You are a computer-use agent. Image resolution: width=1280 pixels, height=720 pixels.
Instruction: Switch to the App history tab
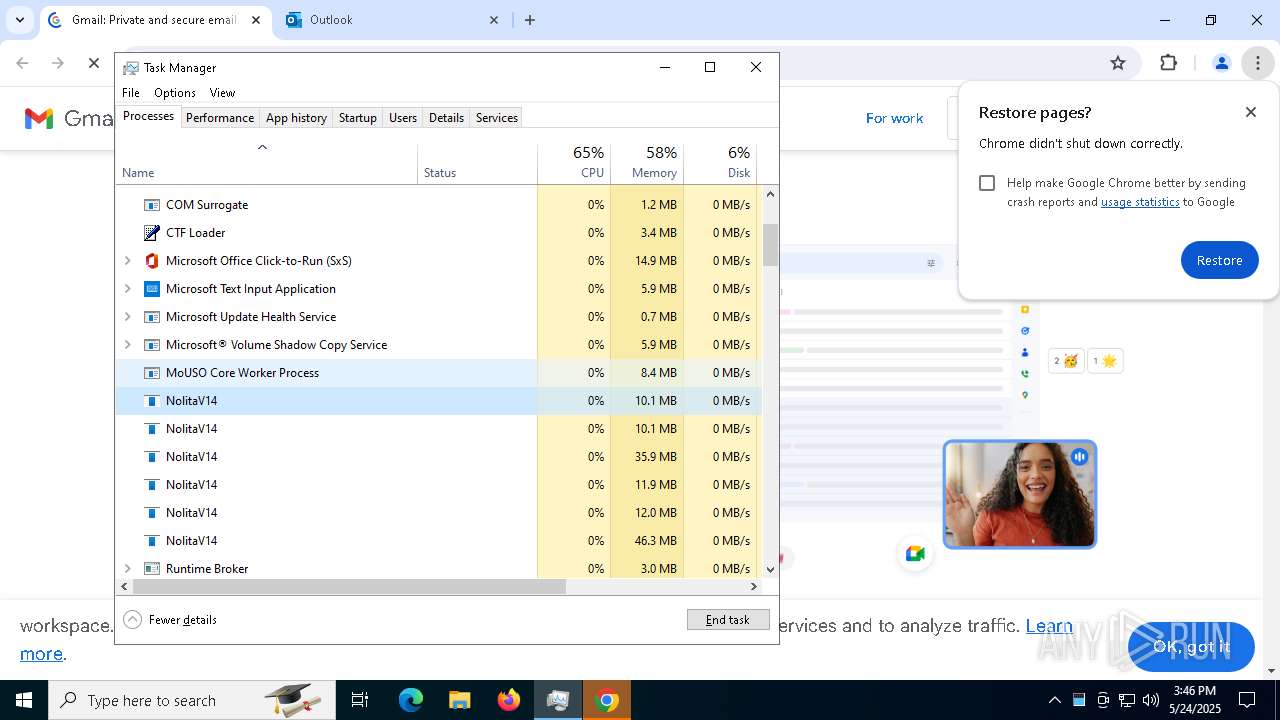click(x=296, y=118)
